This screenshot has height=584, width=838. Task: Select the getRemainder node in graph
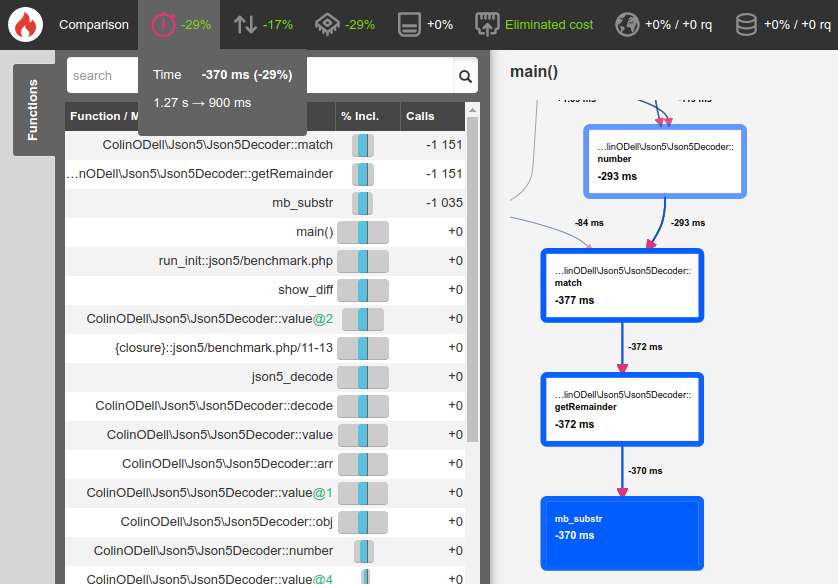point(622,409)
